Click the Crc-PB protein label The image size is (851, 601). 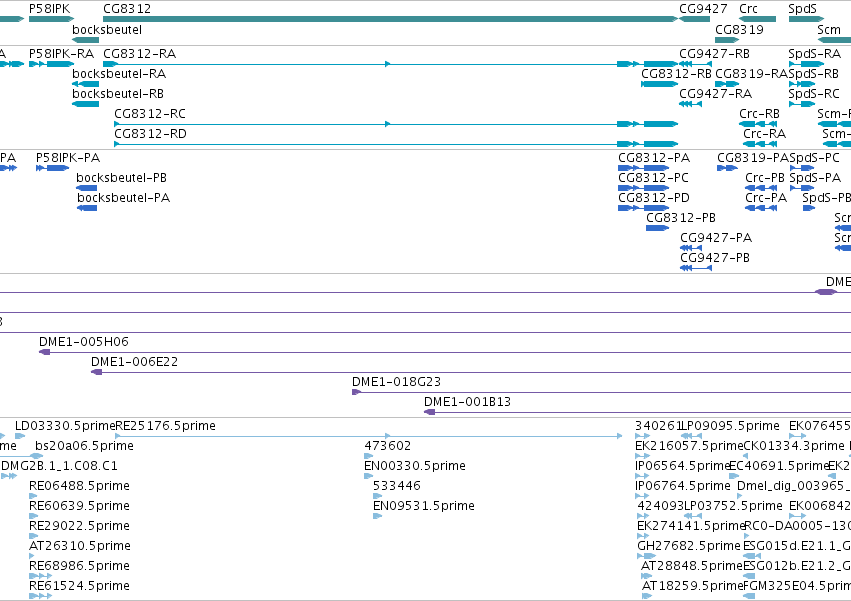point(765,178)
